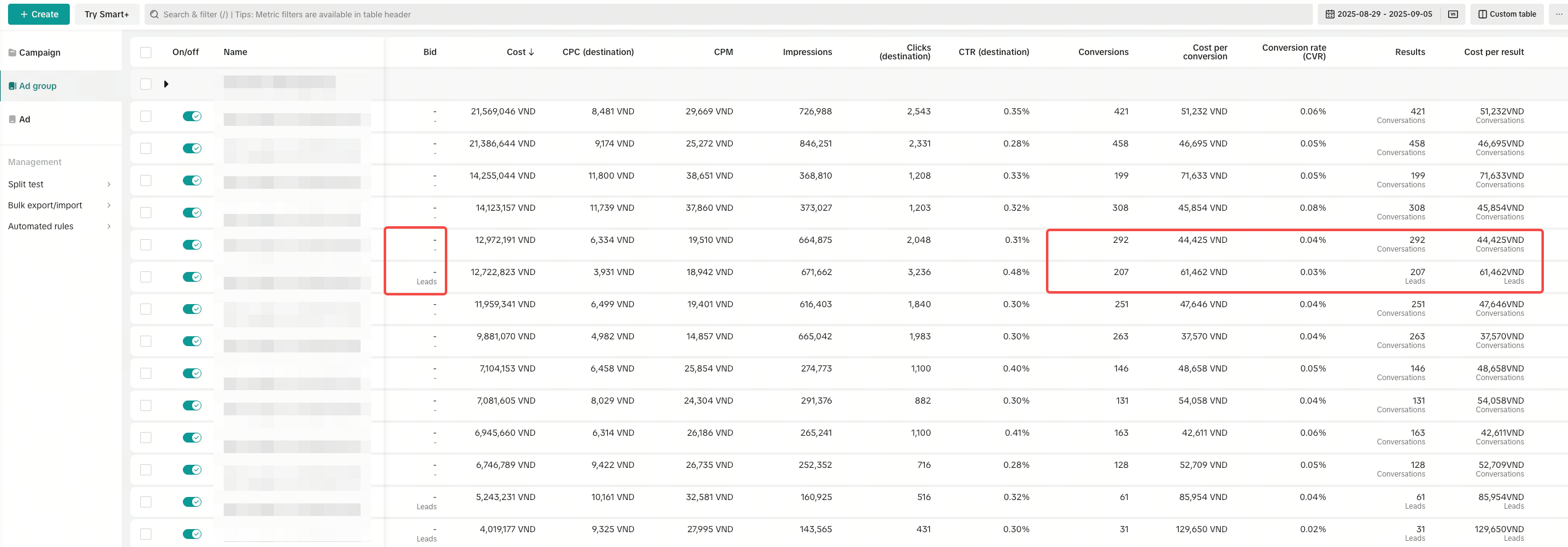Toggle off ad group costing 12,722,823 VND
This screenshot has width=1568, height=547.
click(192, 277)
